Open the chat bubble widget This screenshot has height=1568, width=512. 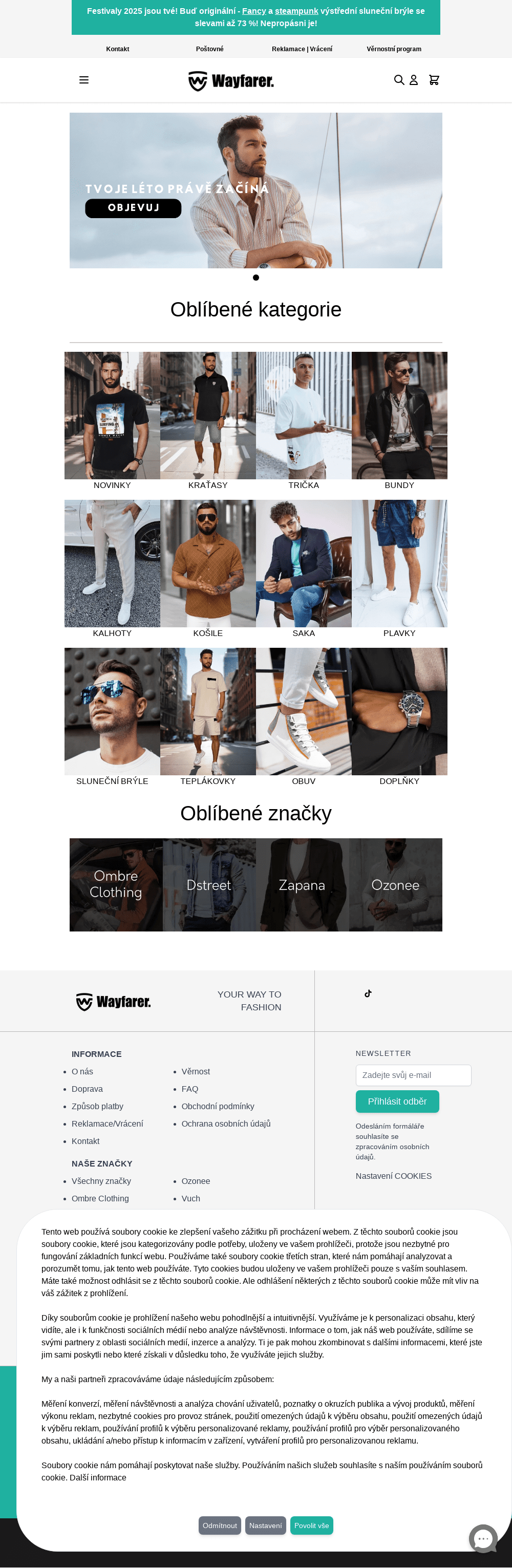483,1538
